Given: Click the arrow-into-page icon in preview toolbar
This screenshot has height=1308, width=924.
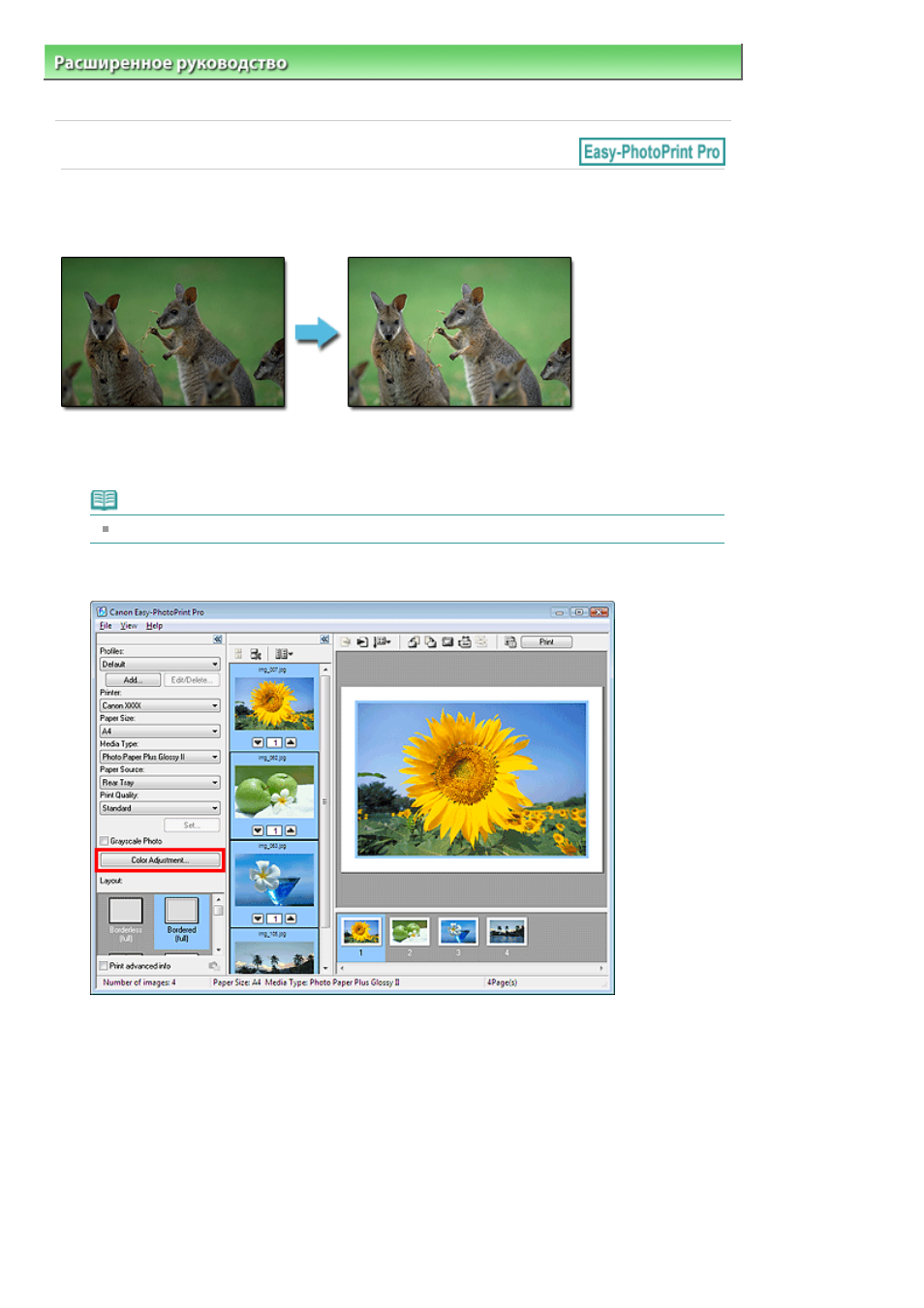Looking at the screenshot, I should tap(362, 641).
